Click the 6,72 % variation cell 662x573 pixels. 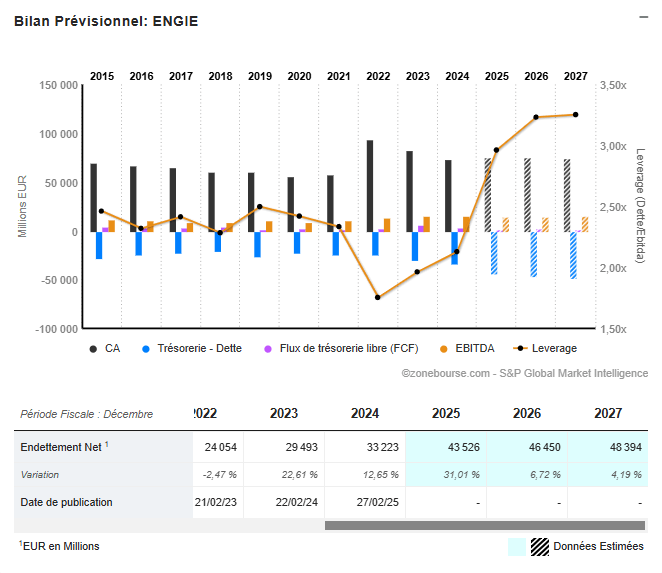click(x=545, y=475)
